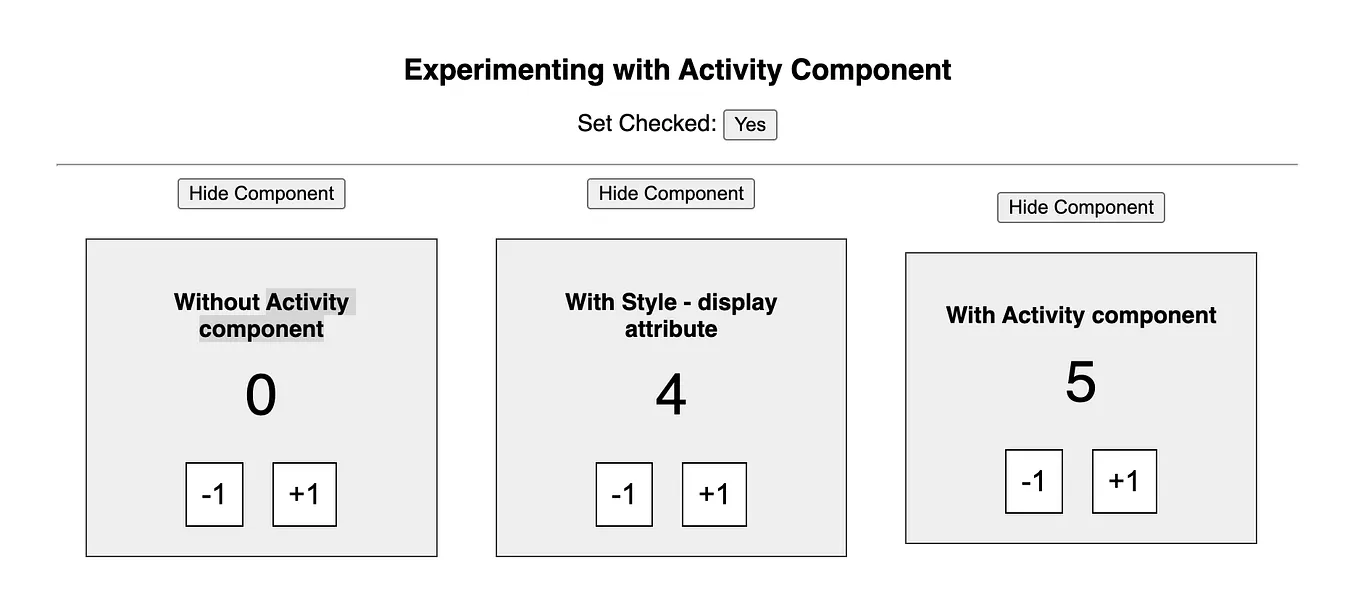Toggle Set Checked by clicking Yes
Image resolution: width=1358 pixels, height=610 pixels.
(750, 124)
